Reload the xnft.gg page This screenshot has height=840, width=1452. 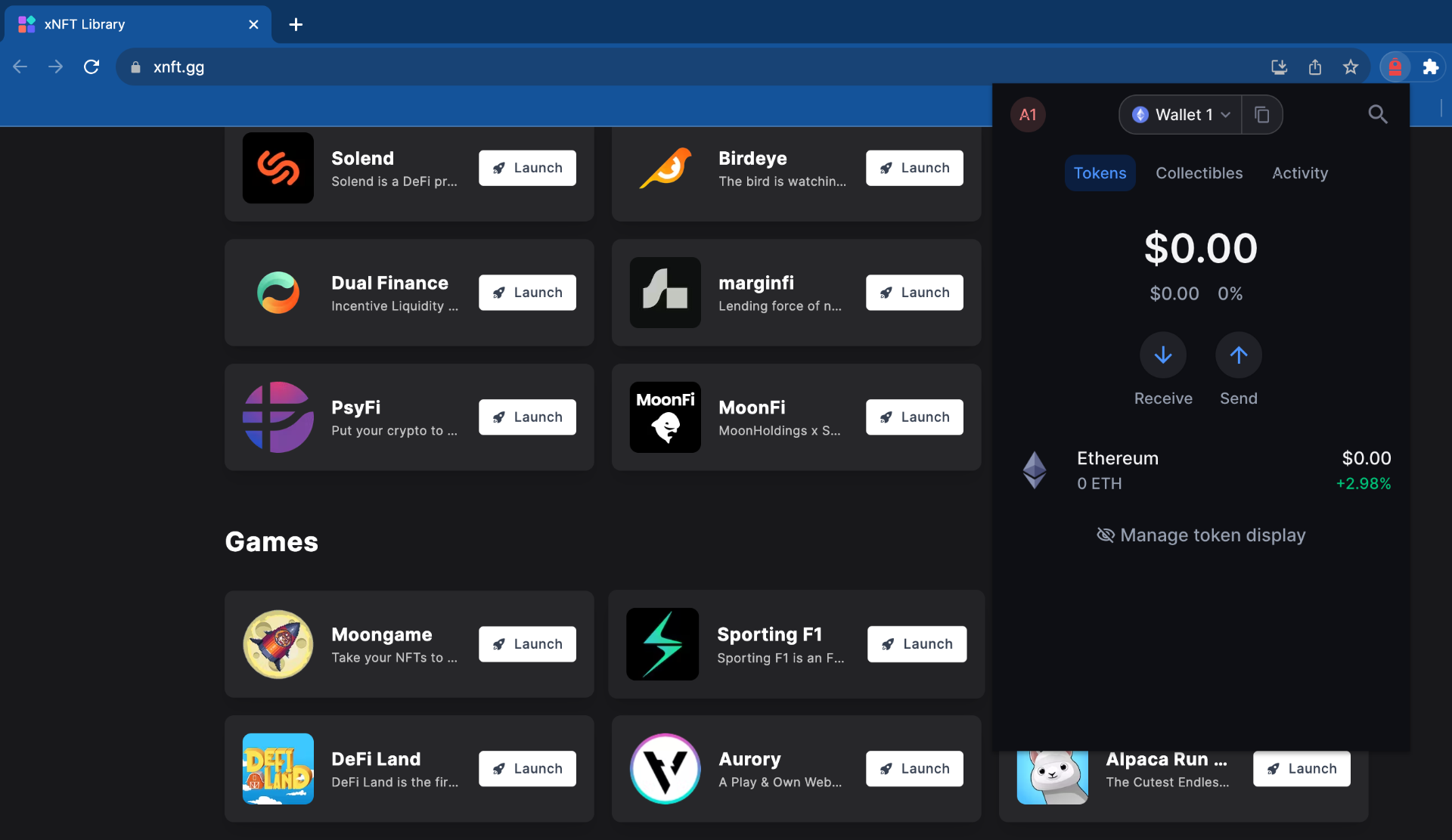click(92, 67)
